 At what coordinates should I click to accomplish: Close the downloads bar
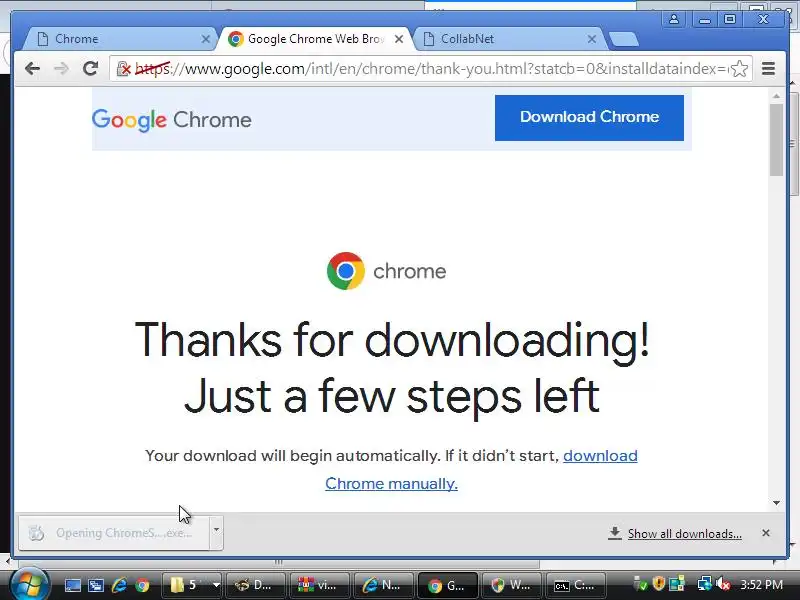pos(766,533)
